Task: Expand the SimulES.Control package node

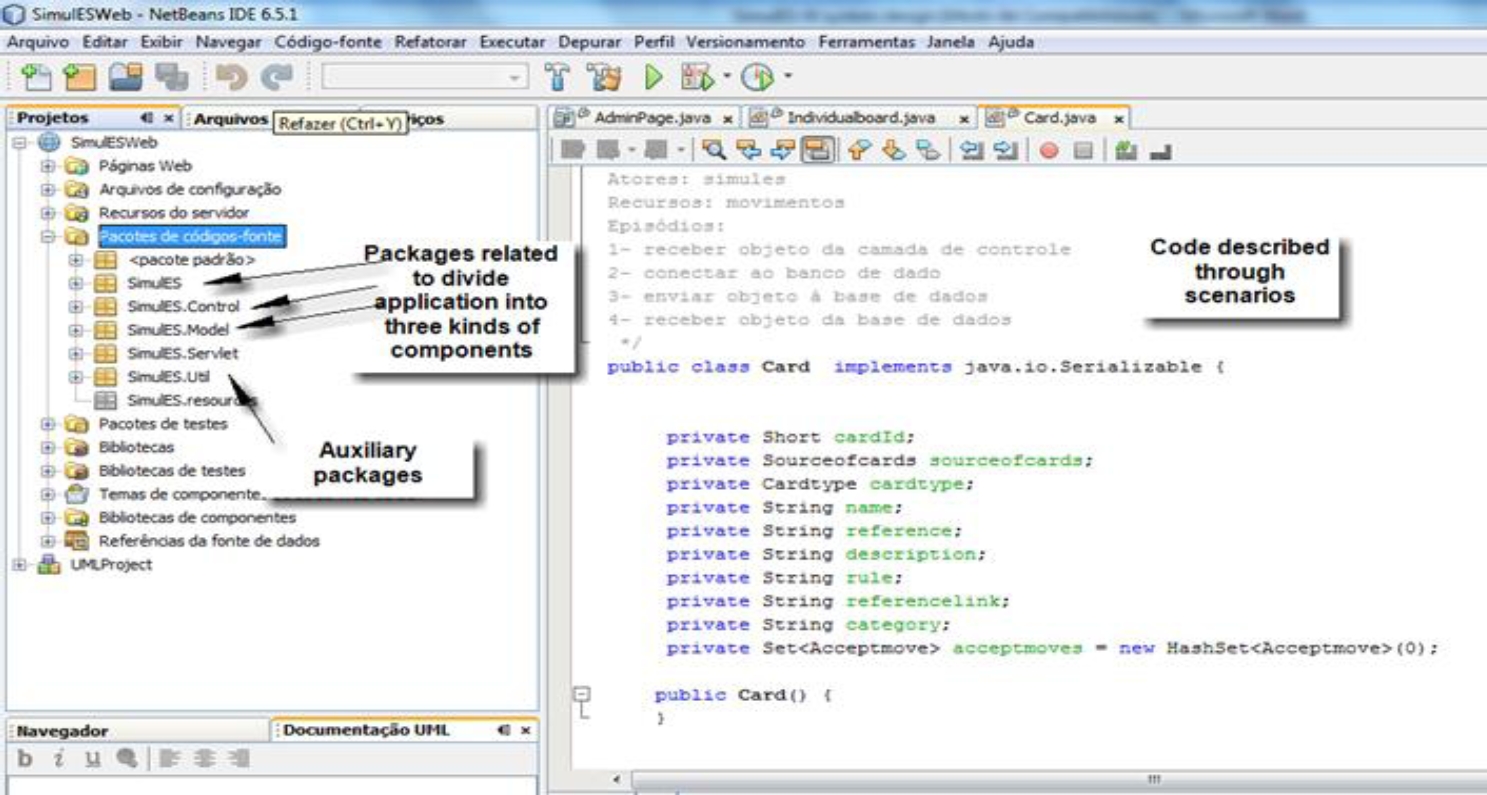Action: point(76,306)
